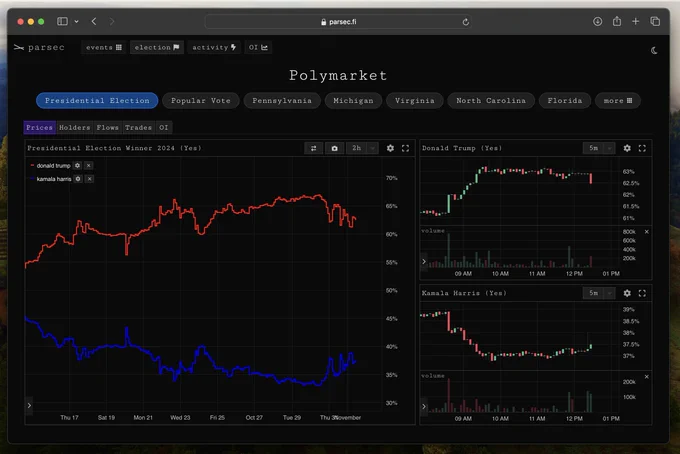Screen dimensions: 680x454
Task: Expand main chart to fullscreen
Action: point(405,148)
